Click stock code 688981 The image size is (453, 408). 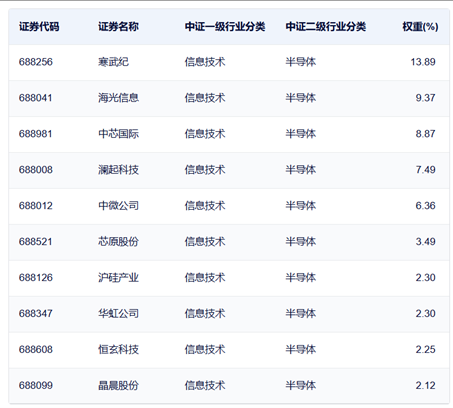(36, 134)
